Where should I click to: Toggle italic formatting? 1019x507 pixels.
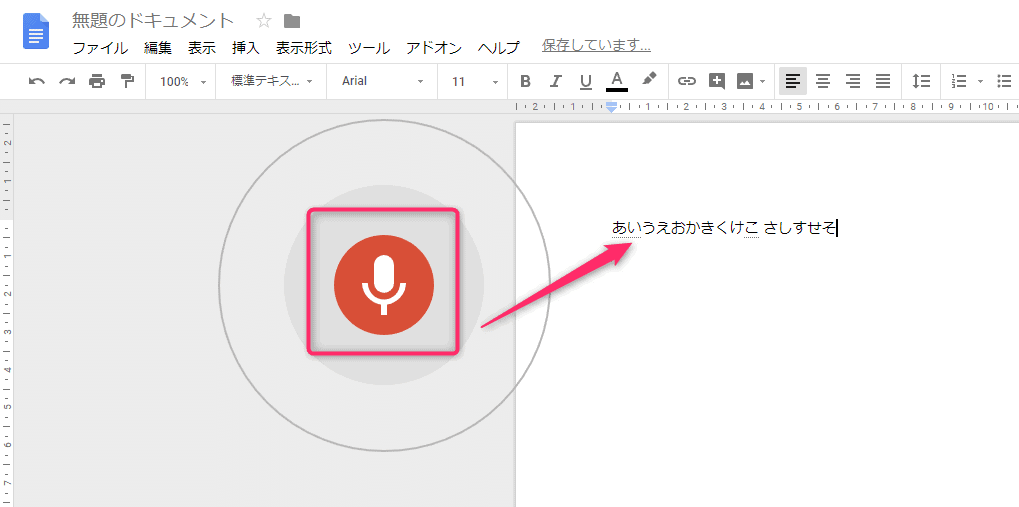pyautogui.click(x=556, y=81)
